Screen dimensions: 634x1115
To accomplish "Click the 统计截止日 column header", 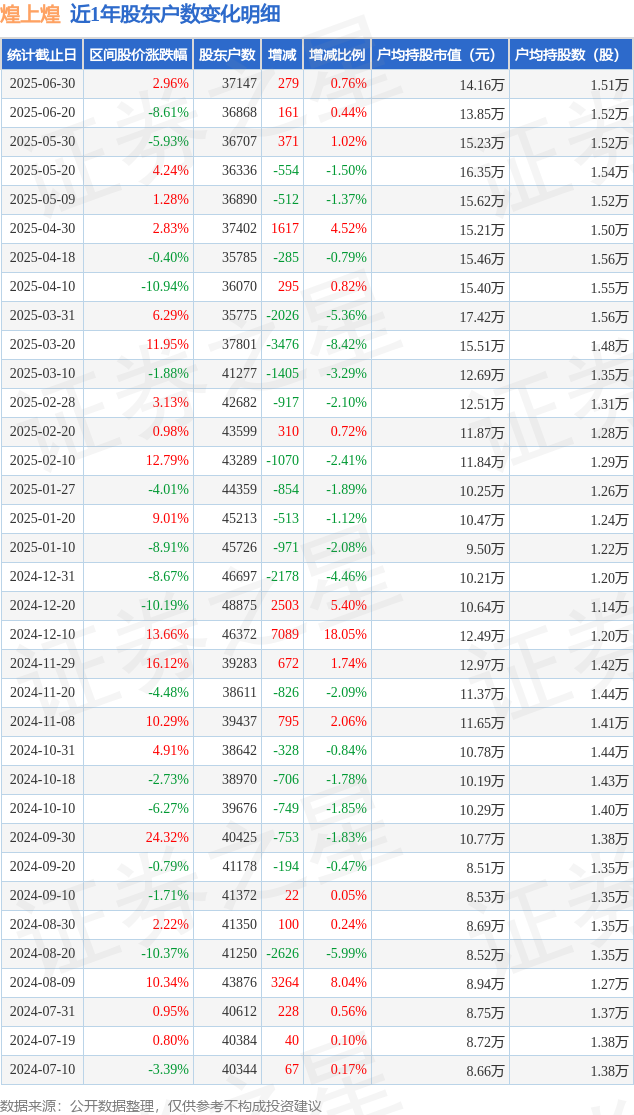I will [42, 54].
